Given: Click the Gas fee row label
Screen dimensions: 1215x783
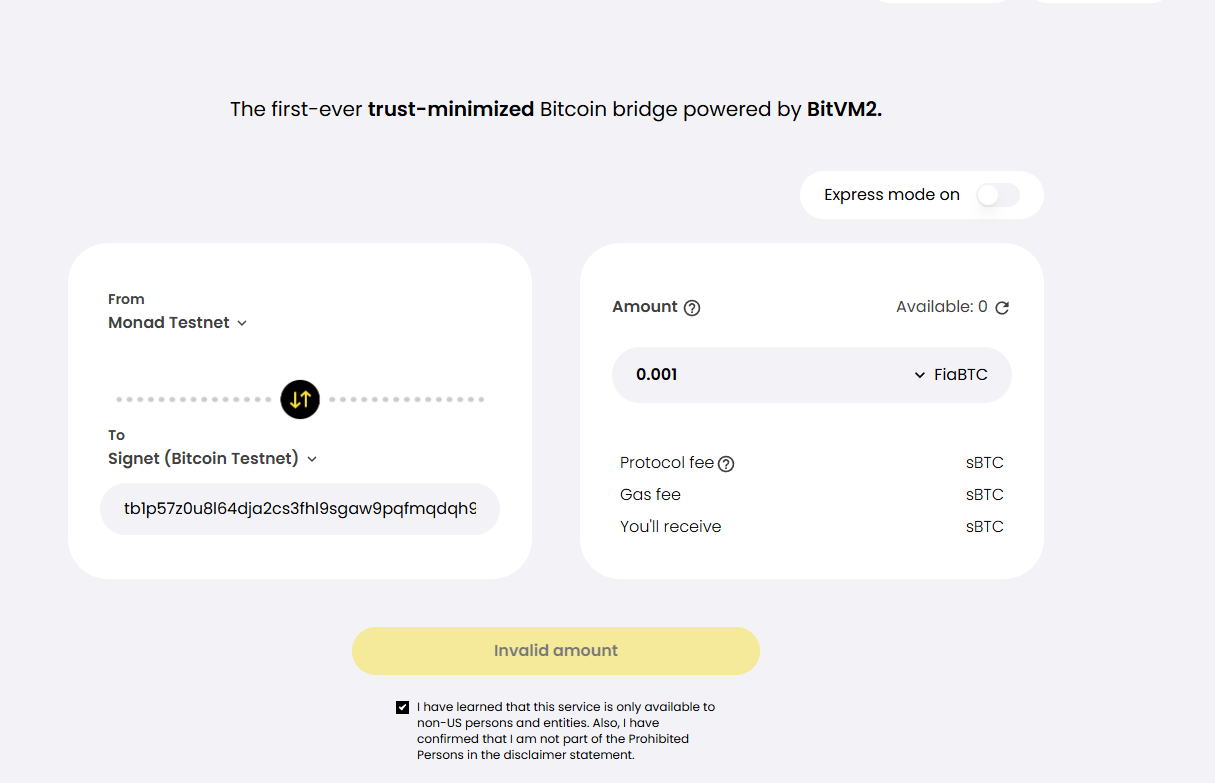Looking at the screenshot, I should pos(650,495).
